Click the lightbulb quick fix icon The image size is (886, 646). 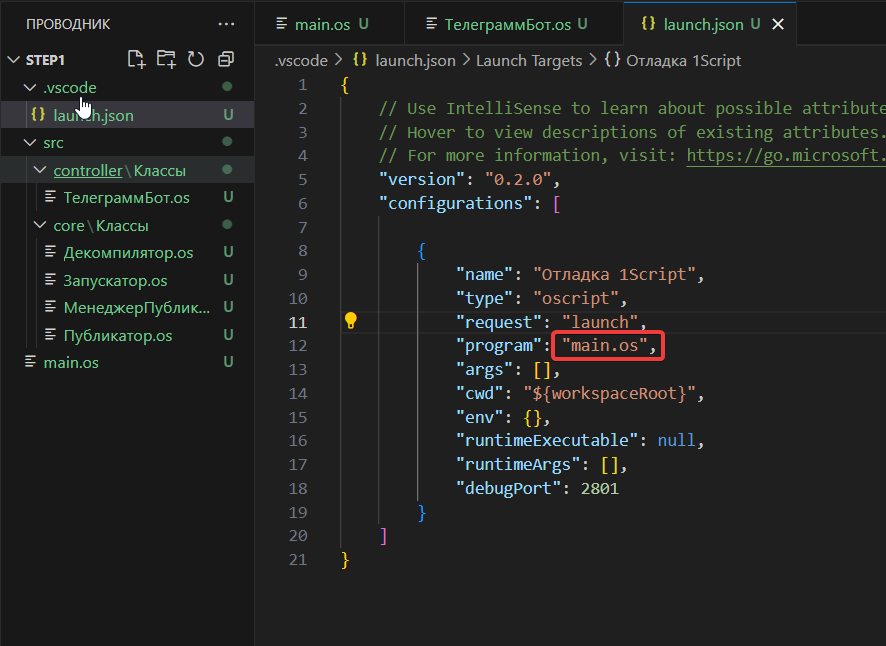point(351,321)
